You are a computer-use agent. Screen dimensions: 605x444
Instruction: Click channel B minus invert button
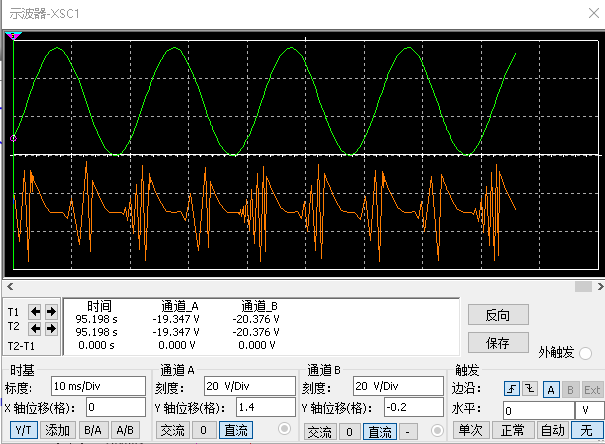pos(408,432)
